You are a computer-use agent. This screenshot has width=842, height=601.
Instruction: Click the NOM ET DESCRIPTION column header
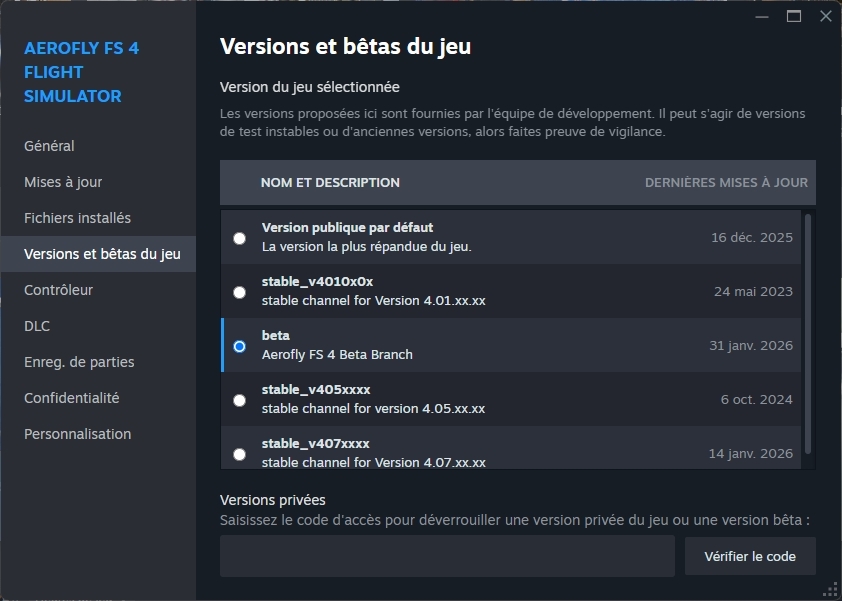click(330, 183)
